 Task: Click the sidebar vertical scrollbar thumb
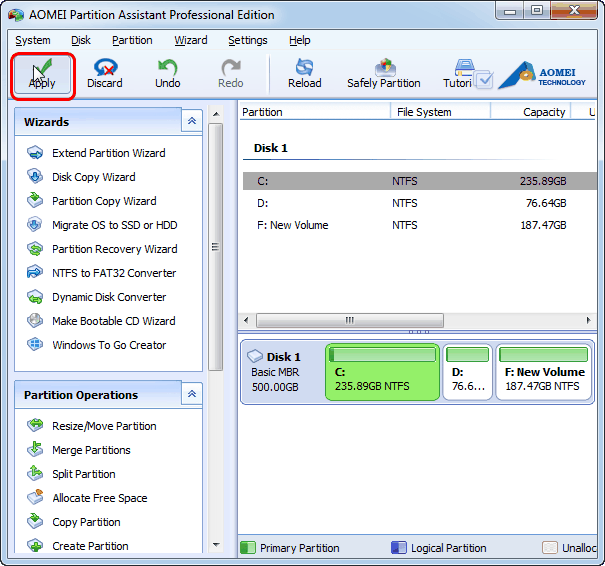216,247
